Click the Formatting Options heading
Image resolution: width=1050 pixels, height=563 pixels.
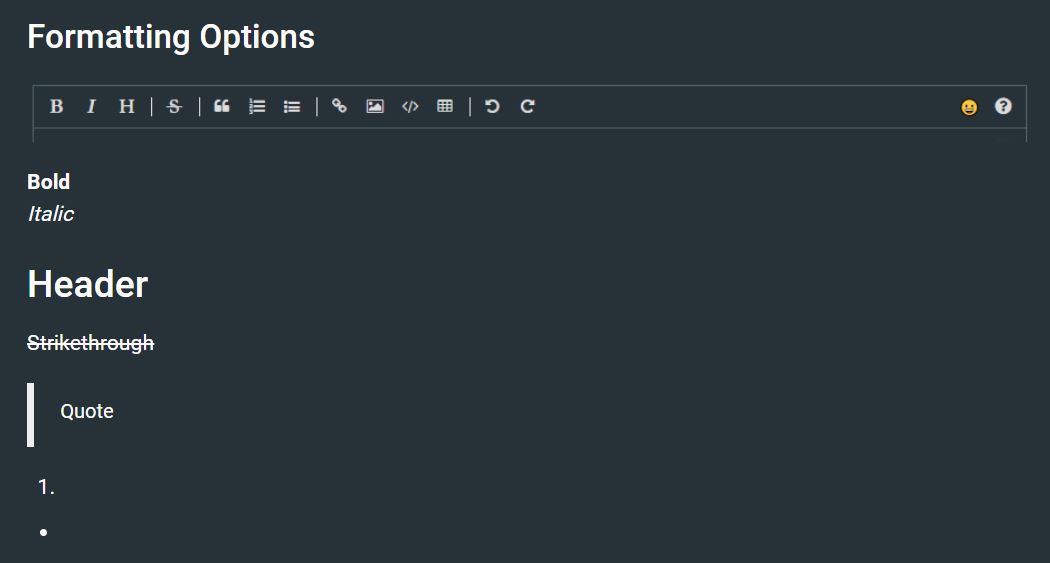point(171,37)
